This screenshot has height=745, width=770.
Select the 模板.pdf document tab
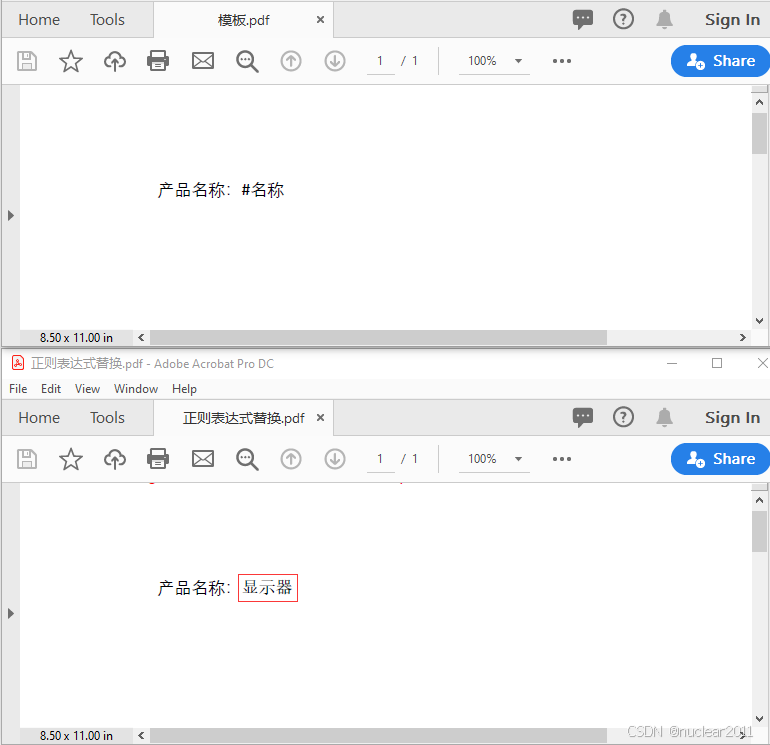pyautogui.click(x=244, y=20)
